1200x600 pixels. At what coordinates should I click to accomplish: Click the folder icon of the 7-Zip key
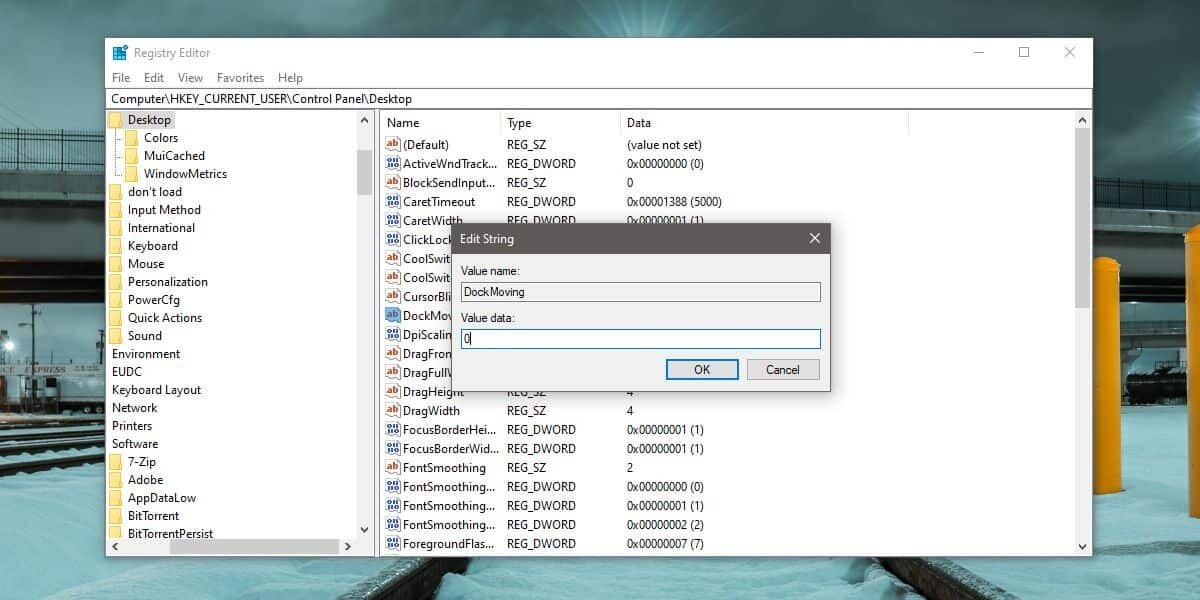click(x=113, y=461)
